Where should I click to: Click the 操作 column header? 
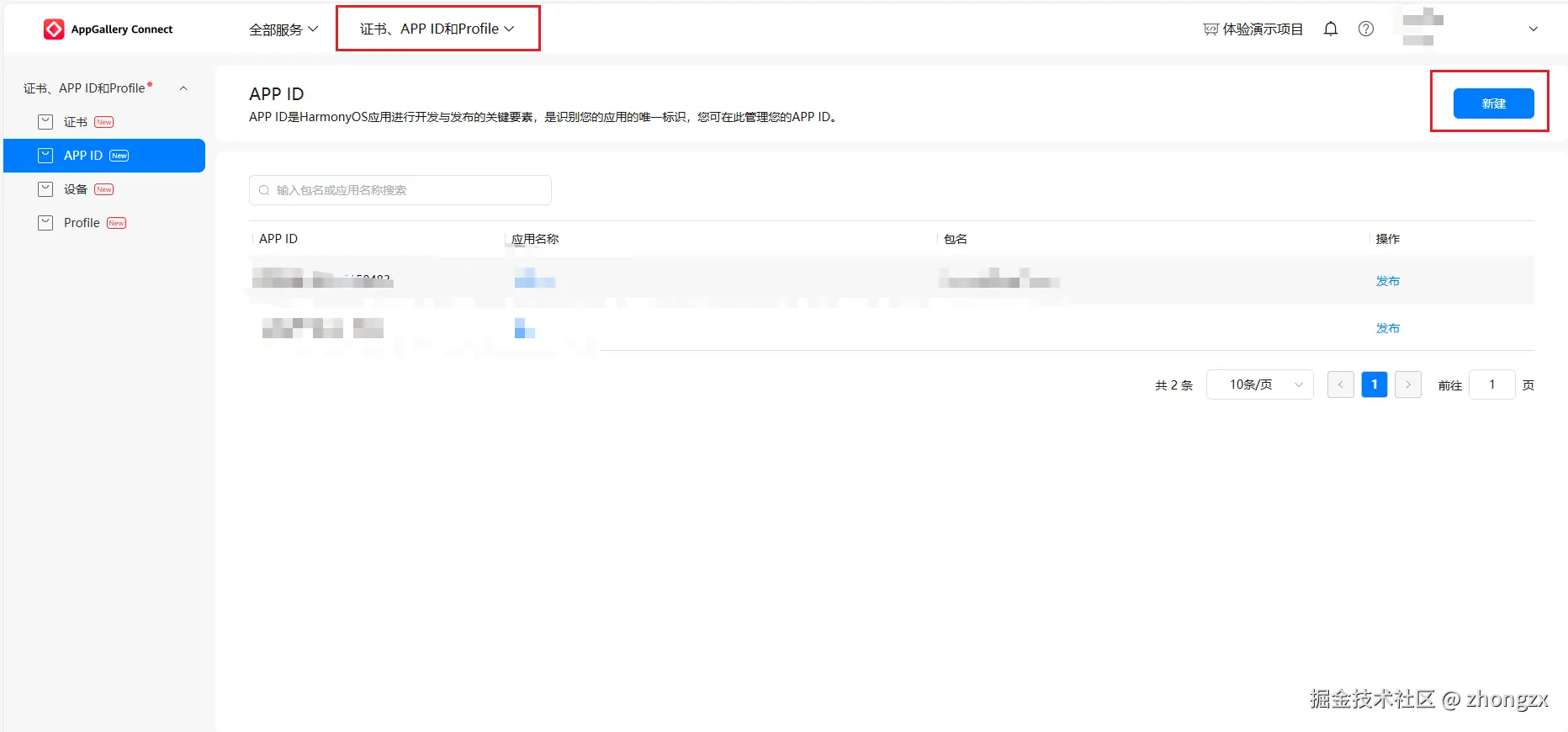pos(1388,239)
